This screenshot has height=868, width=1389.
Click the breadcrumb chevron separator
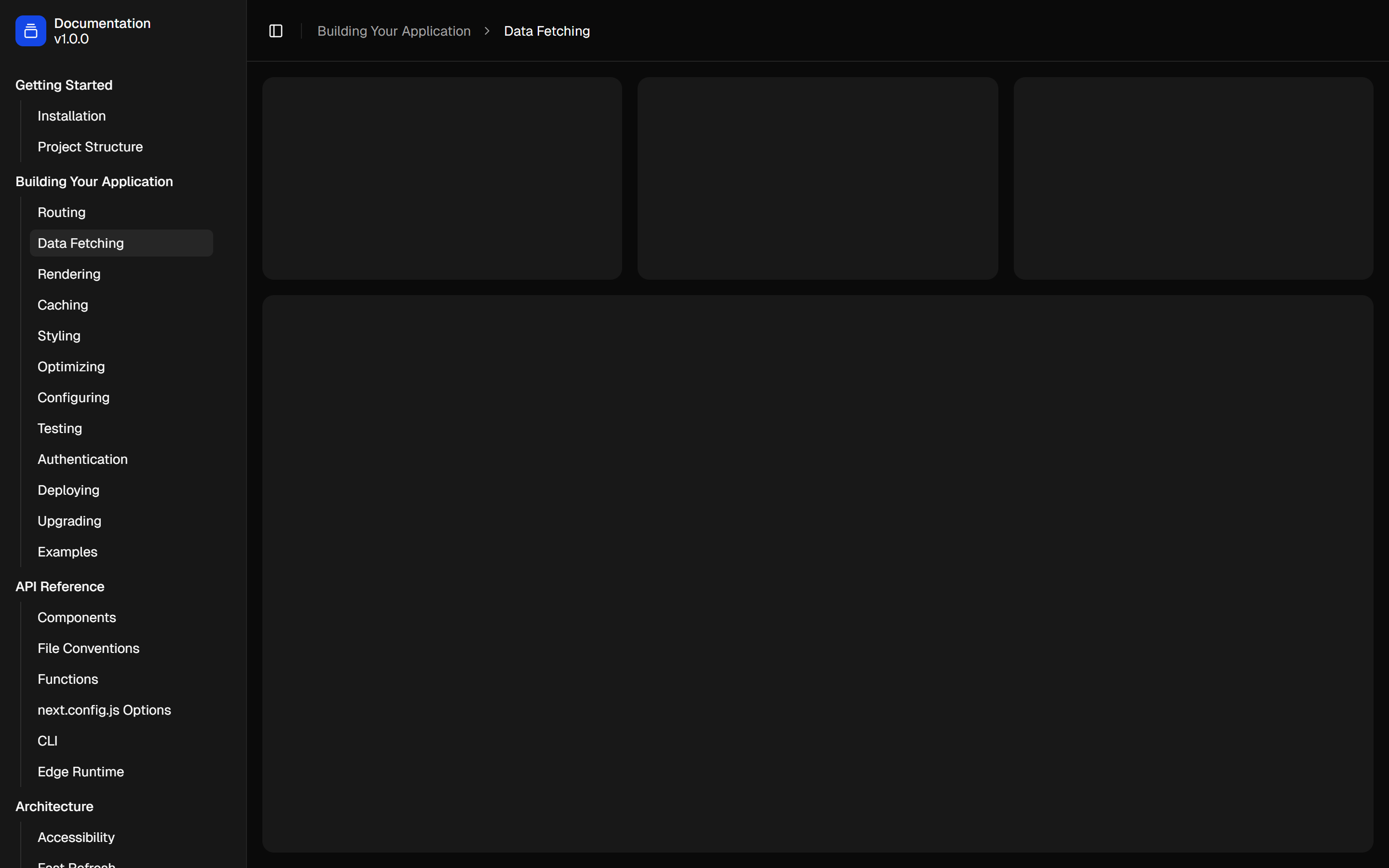coord(487,31)
